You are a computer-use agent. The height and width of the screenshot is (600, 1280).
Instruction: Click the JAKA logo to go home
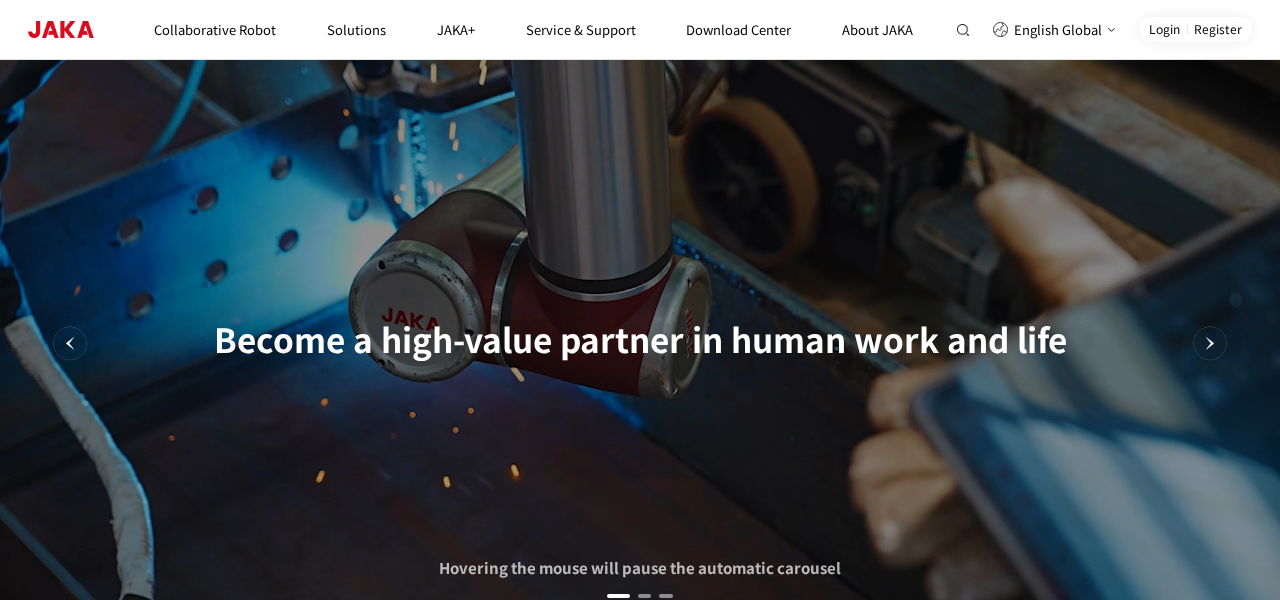coord(61,30)
